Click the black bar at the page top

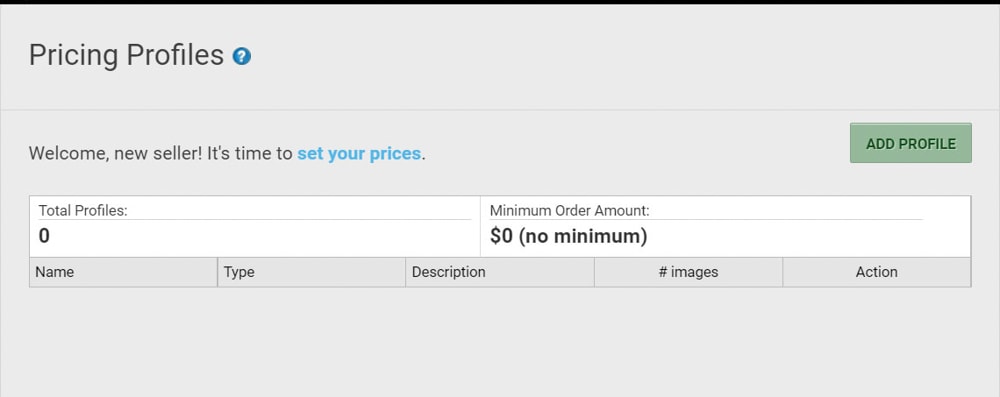tap(500, 2)
